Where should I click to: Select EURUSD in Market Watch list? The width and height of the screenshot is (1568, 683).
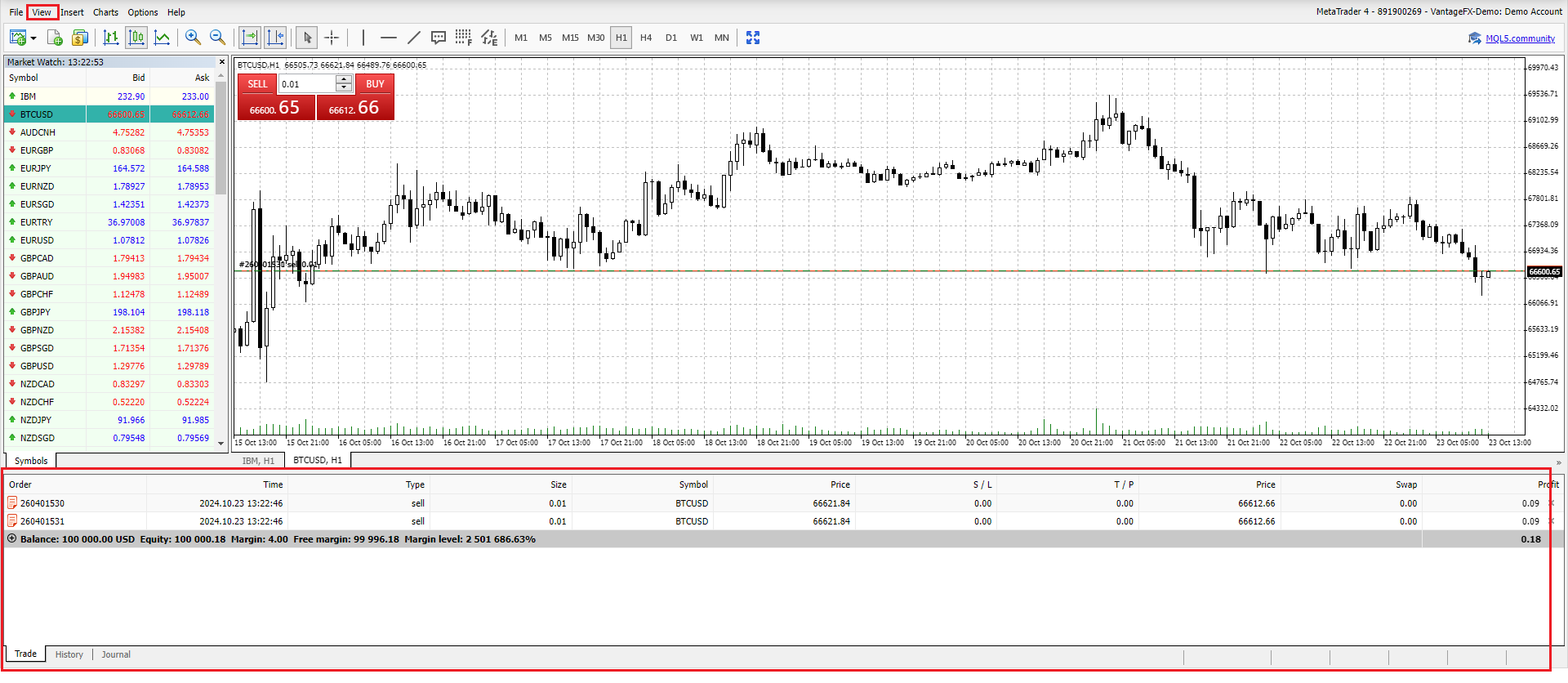coord(37,240)
